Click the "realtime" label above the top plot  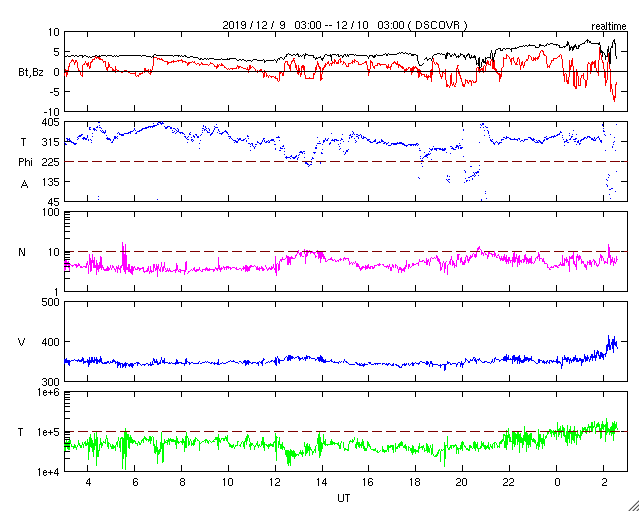[609, 27]
